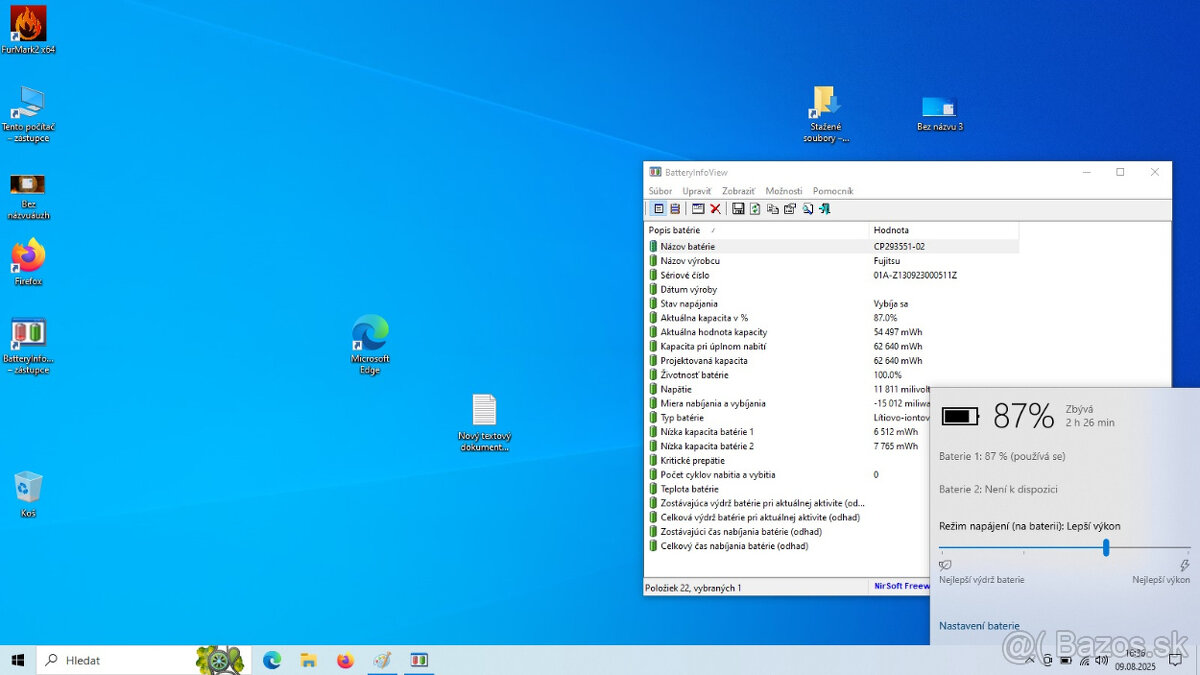
Task: Click the red X delete toolbar icon
Action: pyautogui.click(x=715, y=209)
